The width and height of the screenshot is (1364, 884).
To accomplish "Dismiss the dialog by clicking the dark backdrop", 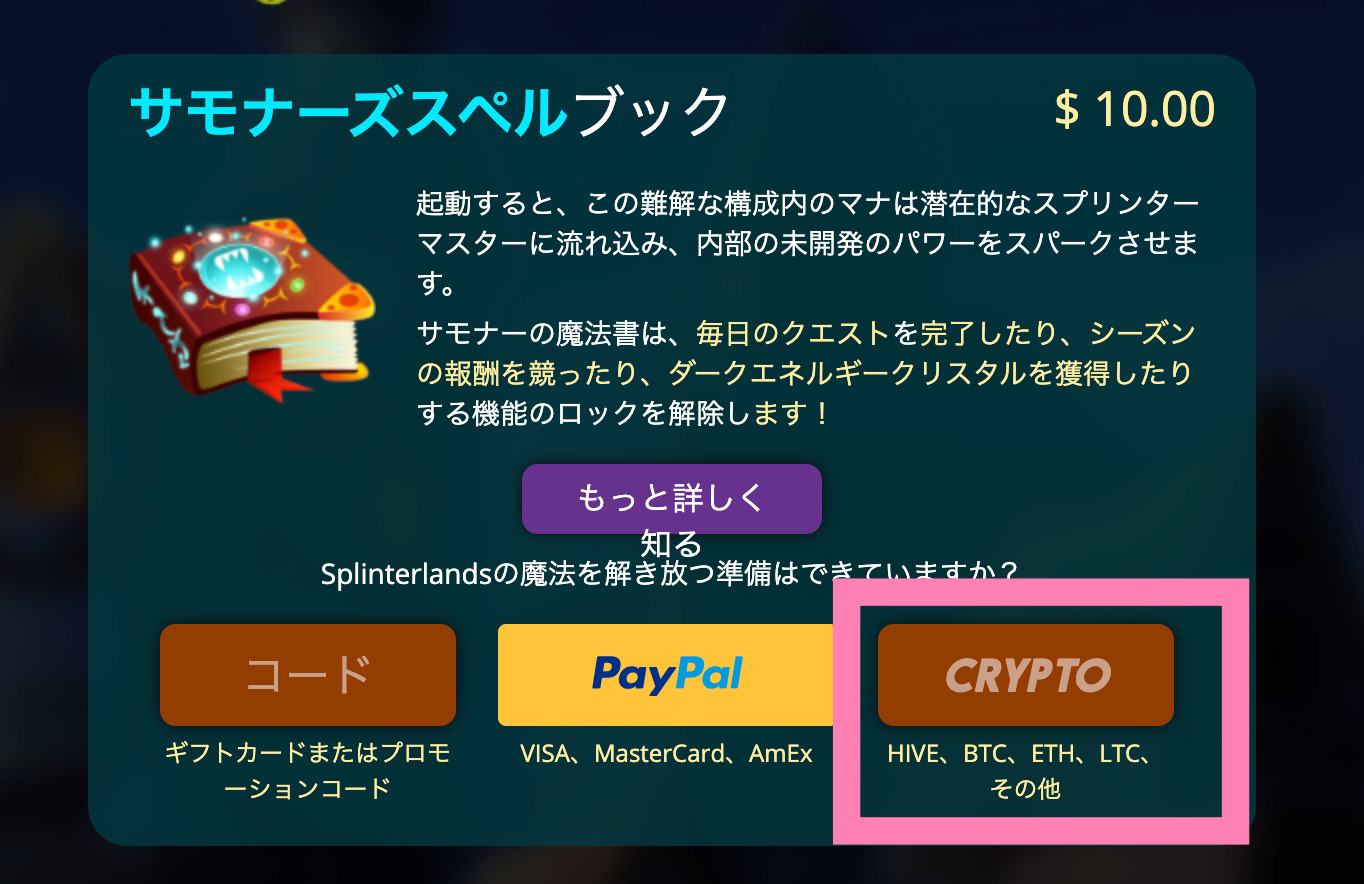I will click(x=40, y=450).
